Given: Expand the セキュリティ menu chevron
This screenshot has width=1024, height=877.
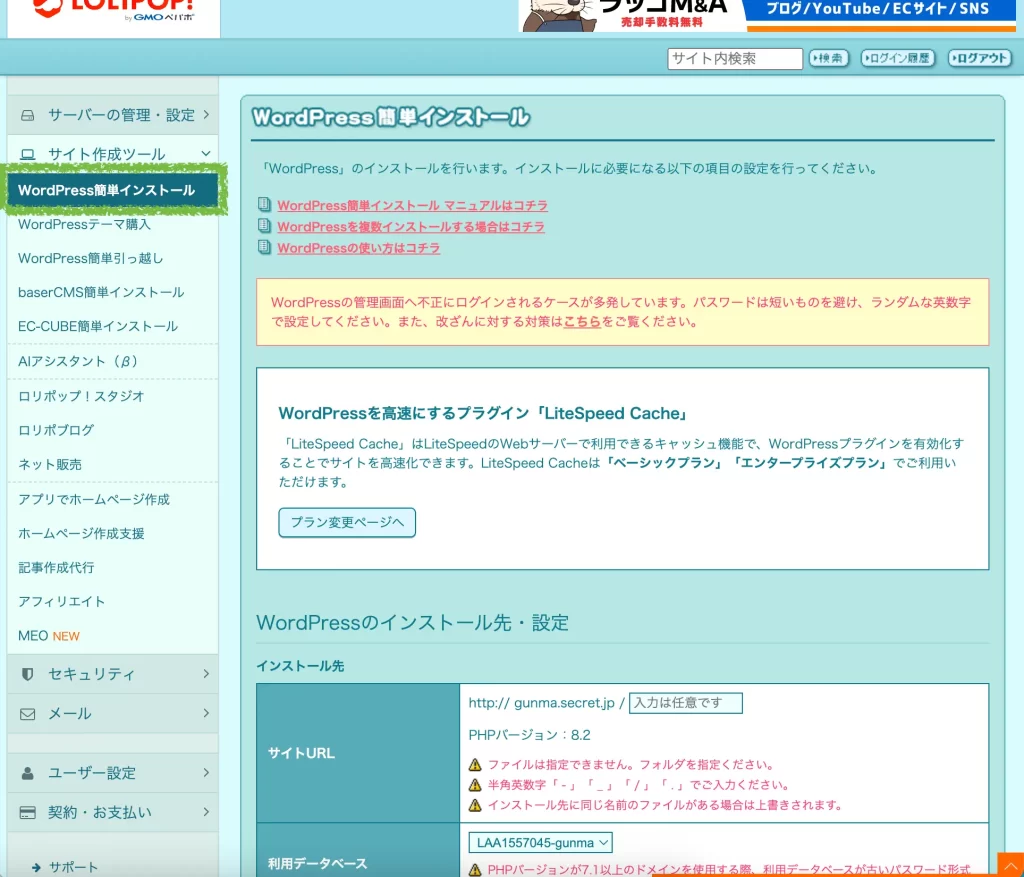Looking at the screenshot, I should click(205, 674).
